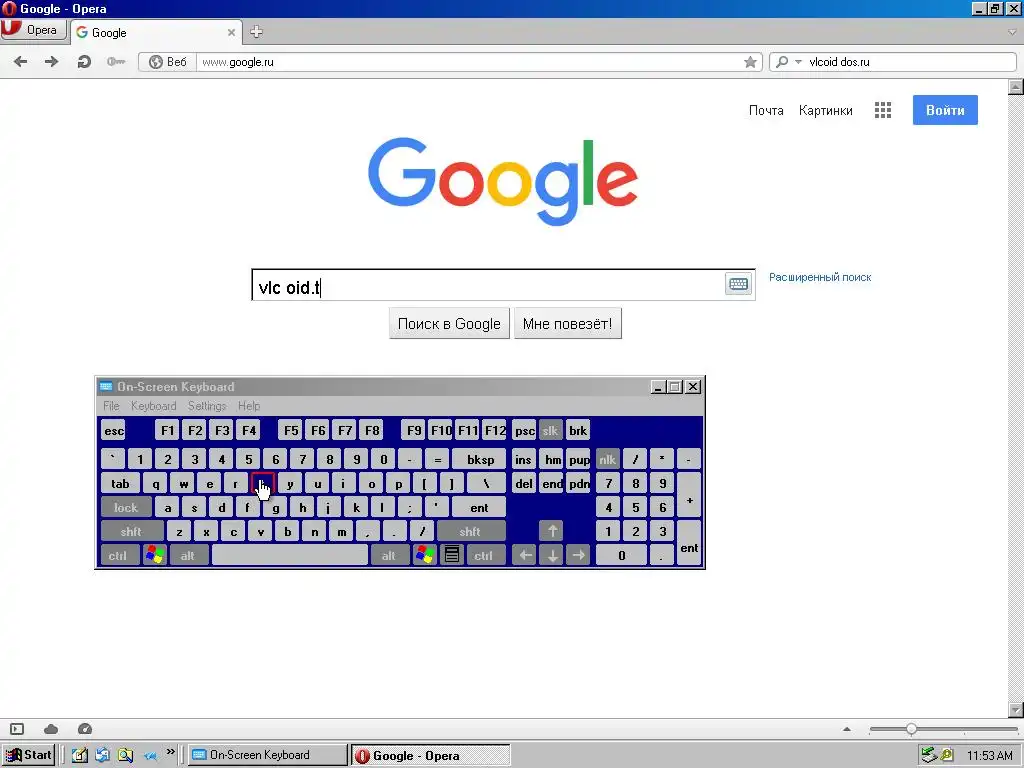Click the F5 key on the on-screen keyboard
The width and height of the screenshot is (1024, 768).
click(x=291, y=430)
